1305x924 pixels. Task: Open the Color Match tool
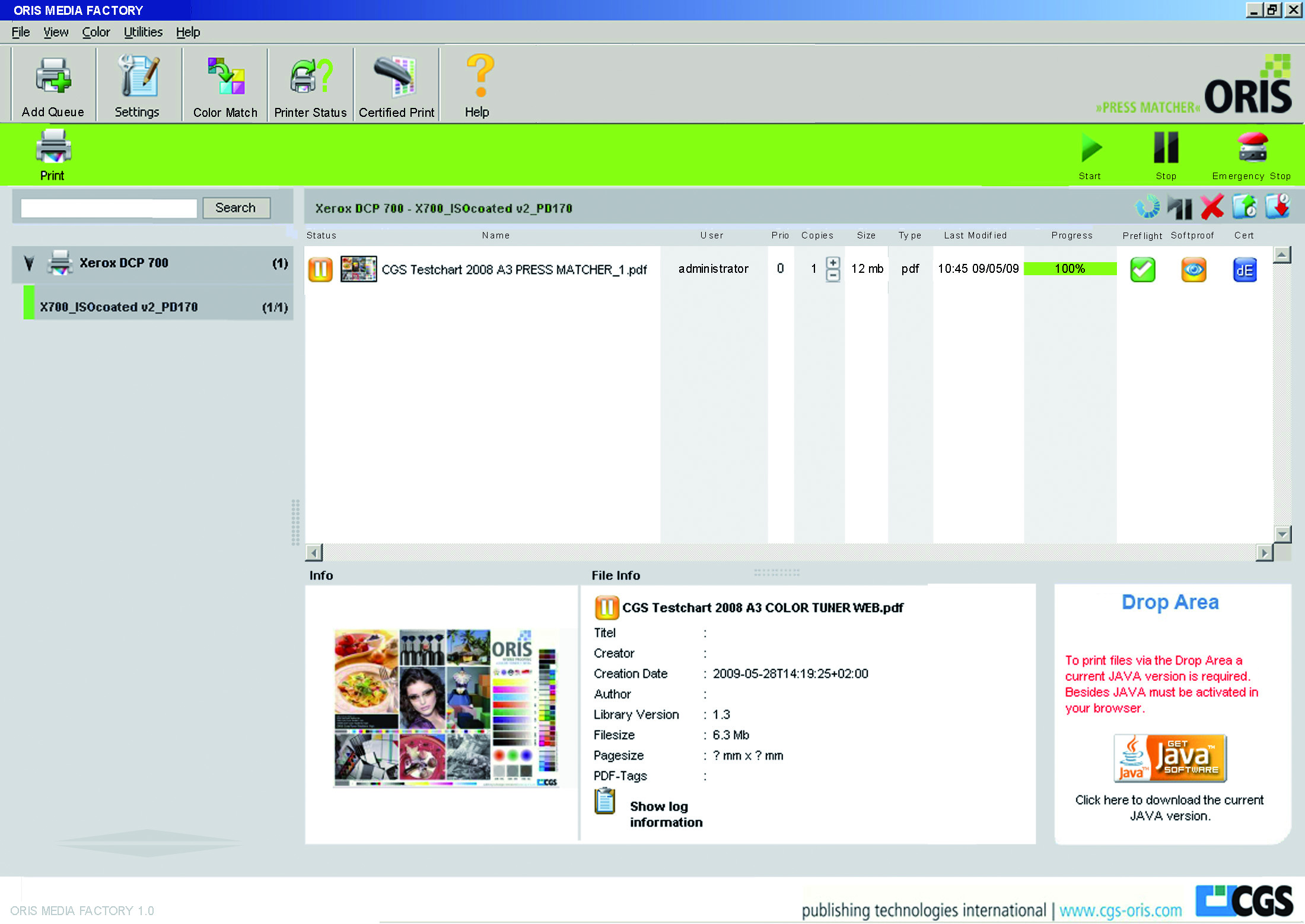click(225, 77)
